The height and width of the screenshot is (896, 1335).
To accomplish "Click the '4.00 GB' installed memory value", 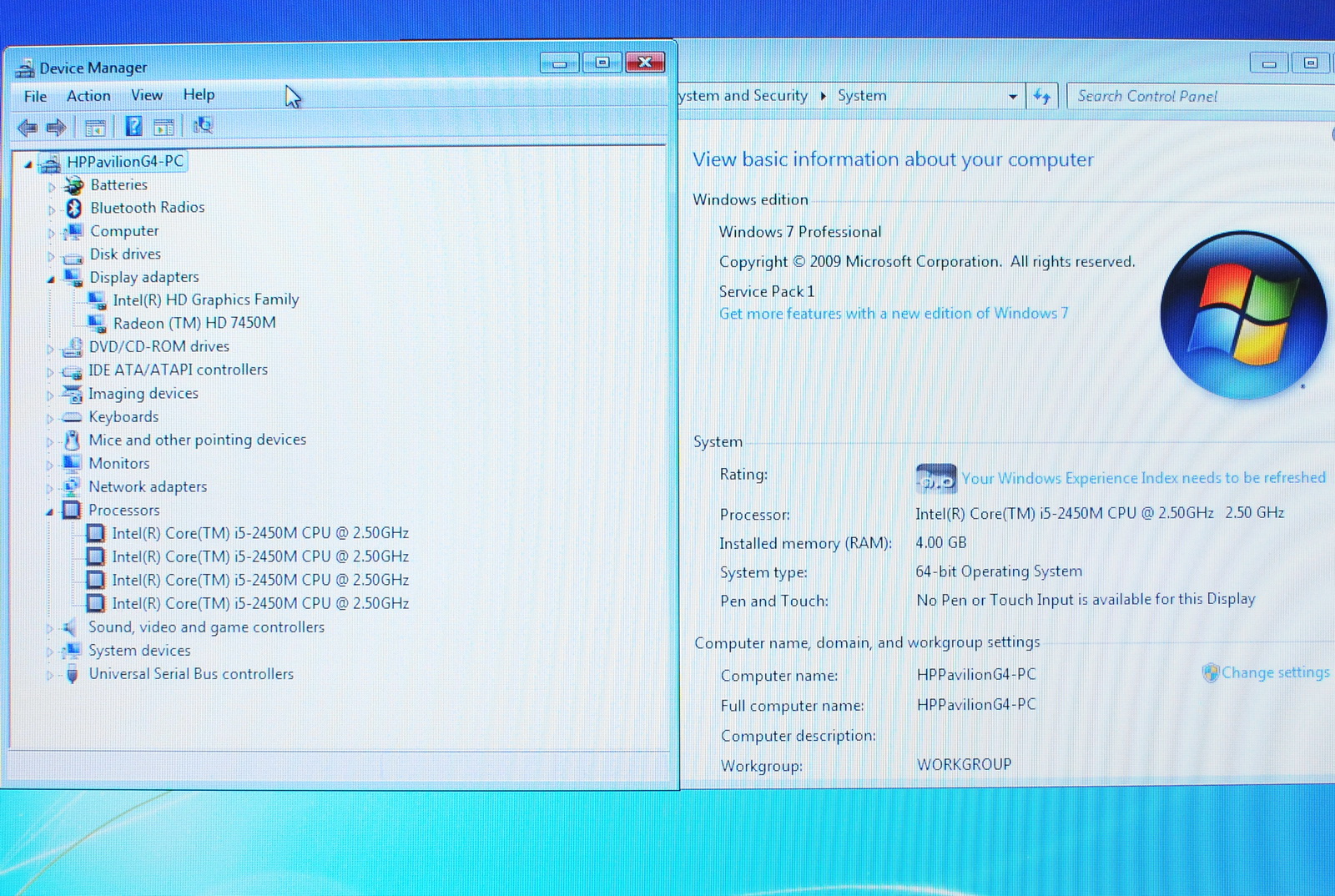I will point(941,543).
